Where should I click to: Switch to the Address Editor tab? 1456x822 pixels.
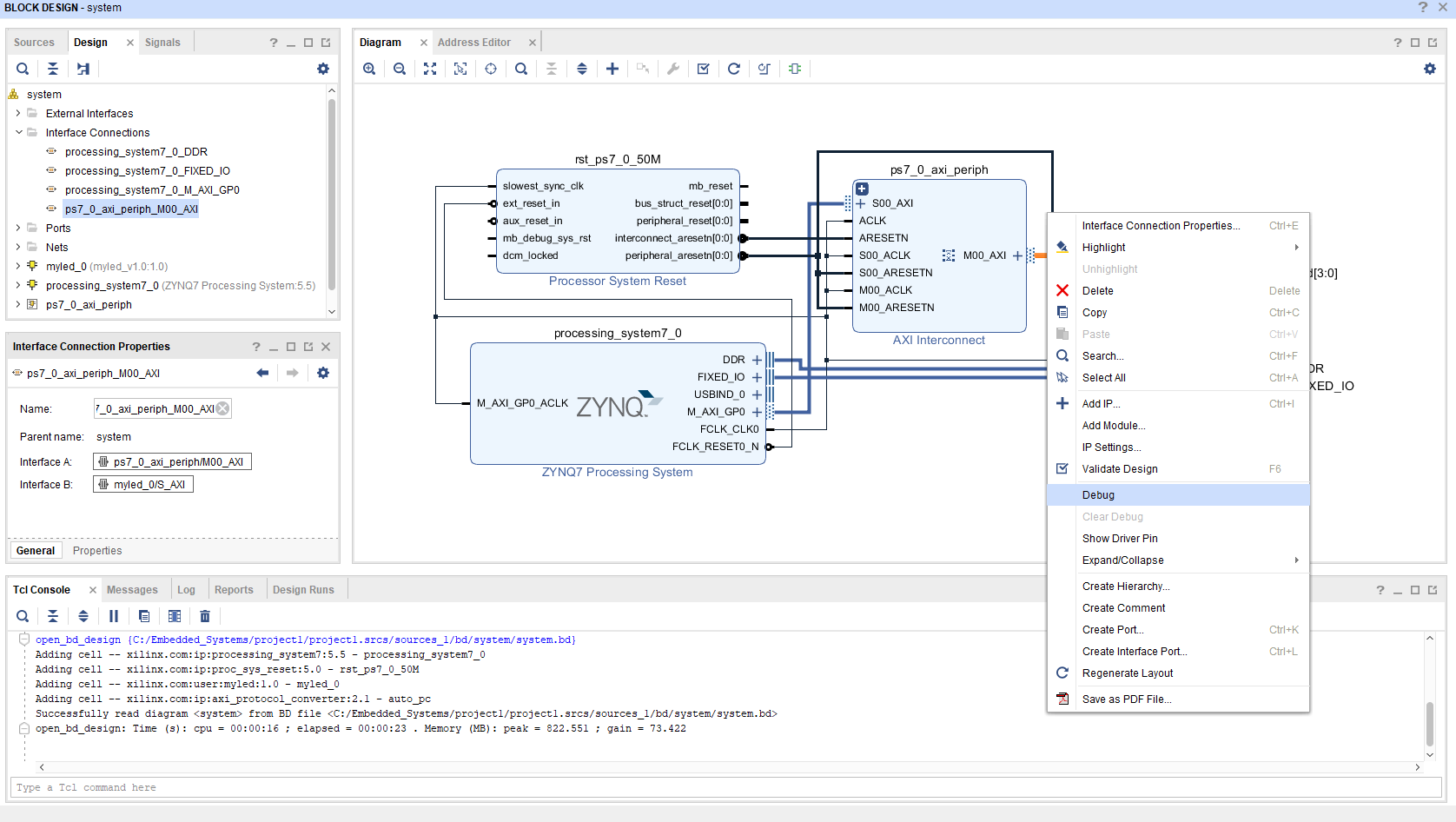pyautogui.click(x=473, y=43)
